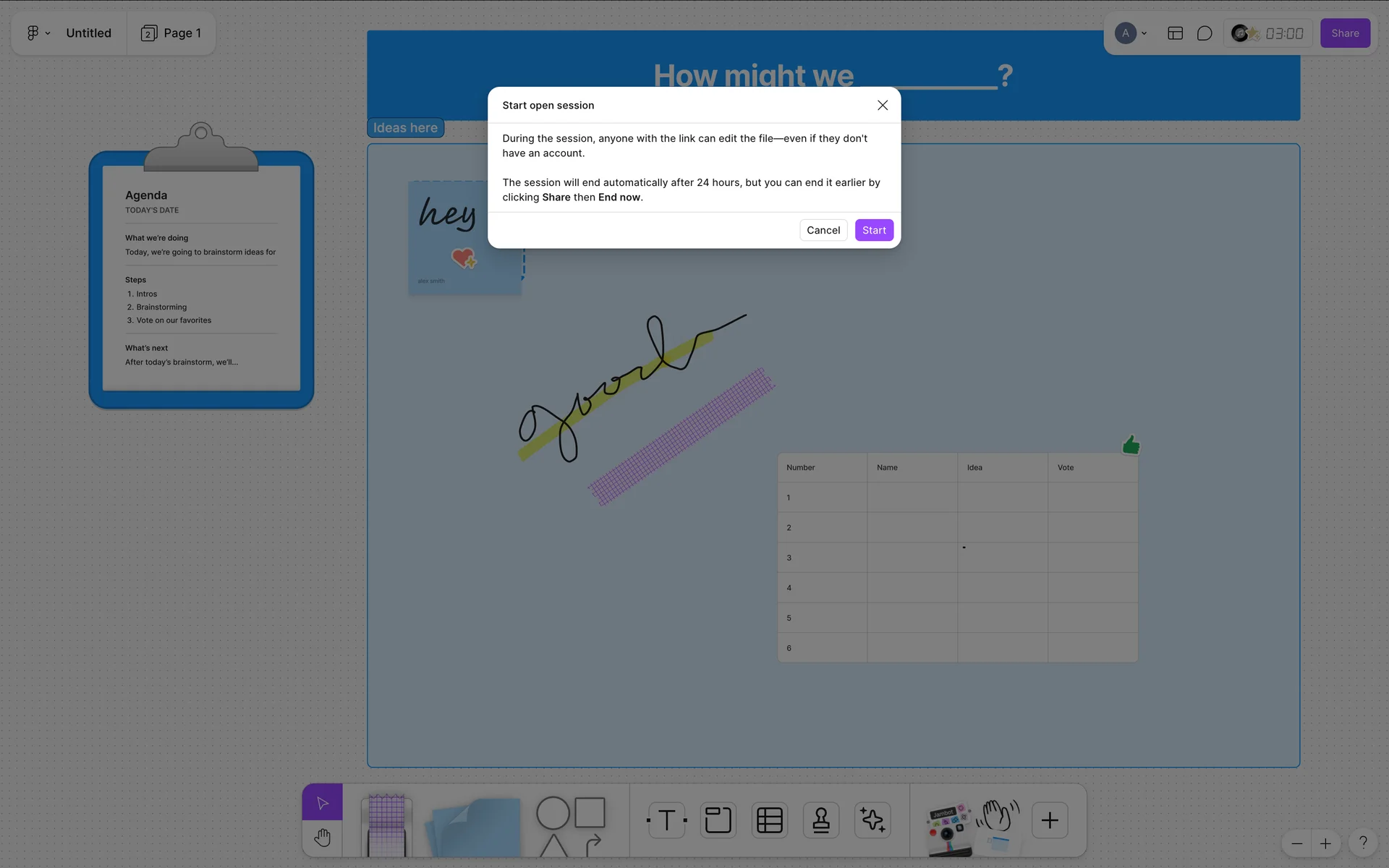The image size is (1389, 868).
Task: Select the Section tool
Action: click(718, 820)
